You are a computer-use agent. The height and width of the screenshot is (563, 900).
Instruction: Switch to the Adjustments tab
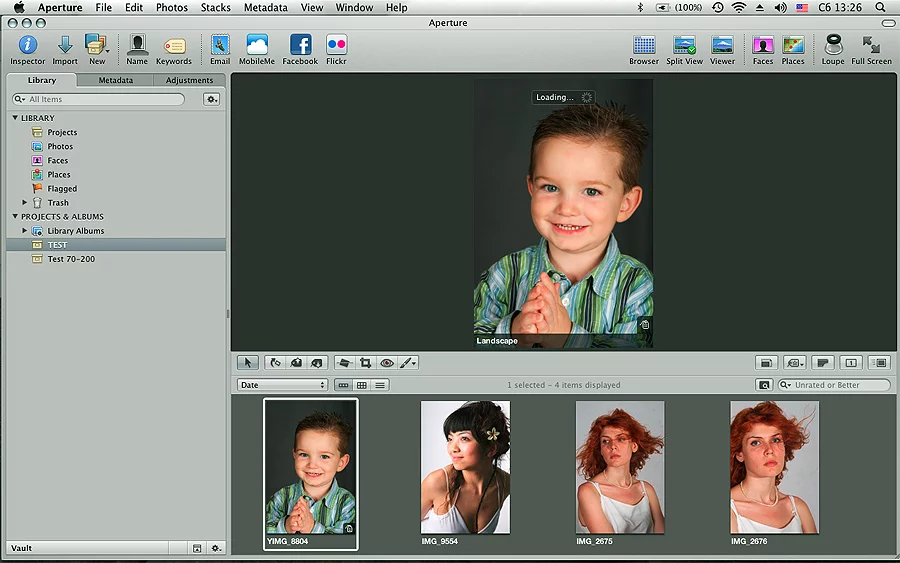189,80
